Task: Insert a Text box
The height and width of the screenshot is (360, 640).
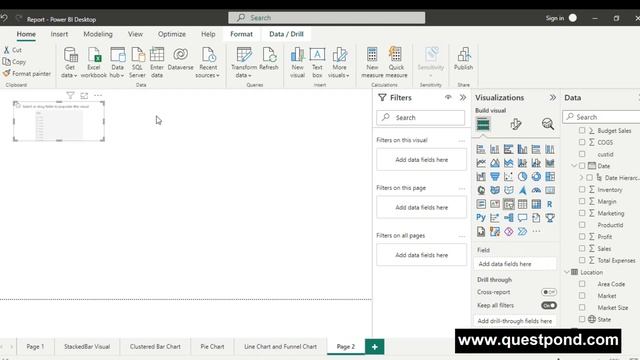Action: click(x=317, y=62)
